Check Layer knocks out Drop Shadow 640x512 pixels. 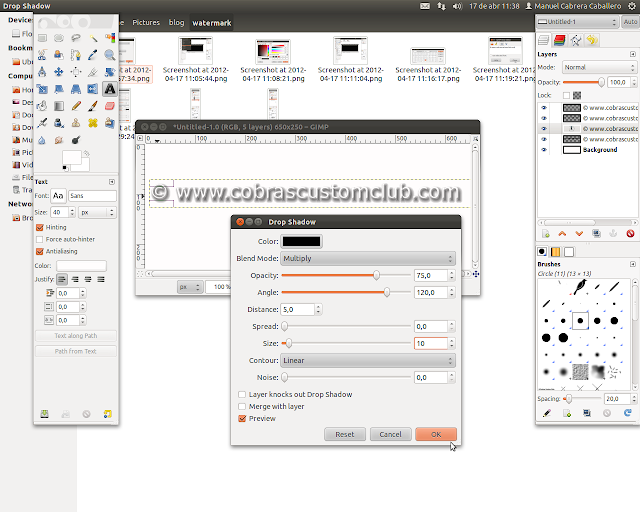click(x=242, y=394)
